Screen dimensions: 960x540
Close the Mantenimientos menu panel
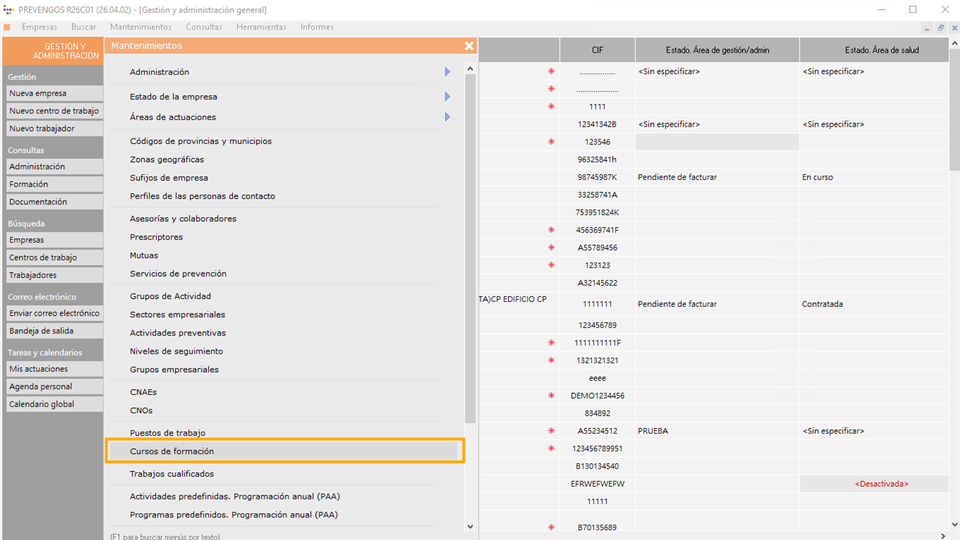pyautogui.click(x=469, y=46)
